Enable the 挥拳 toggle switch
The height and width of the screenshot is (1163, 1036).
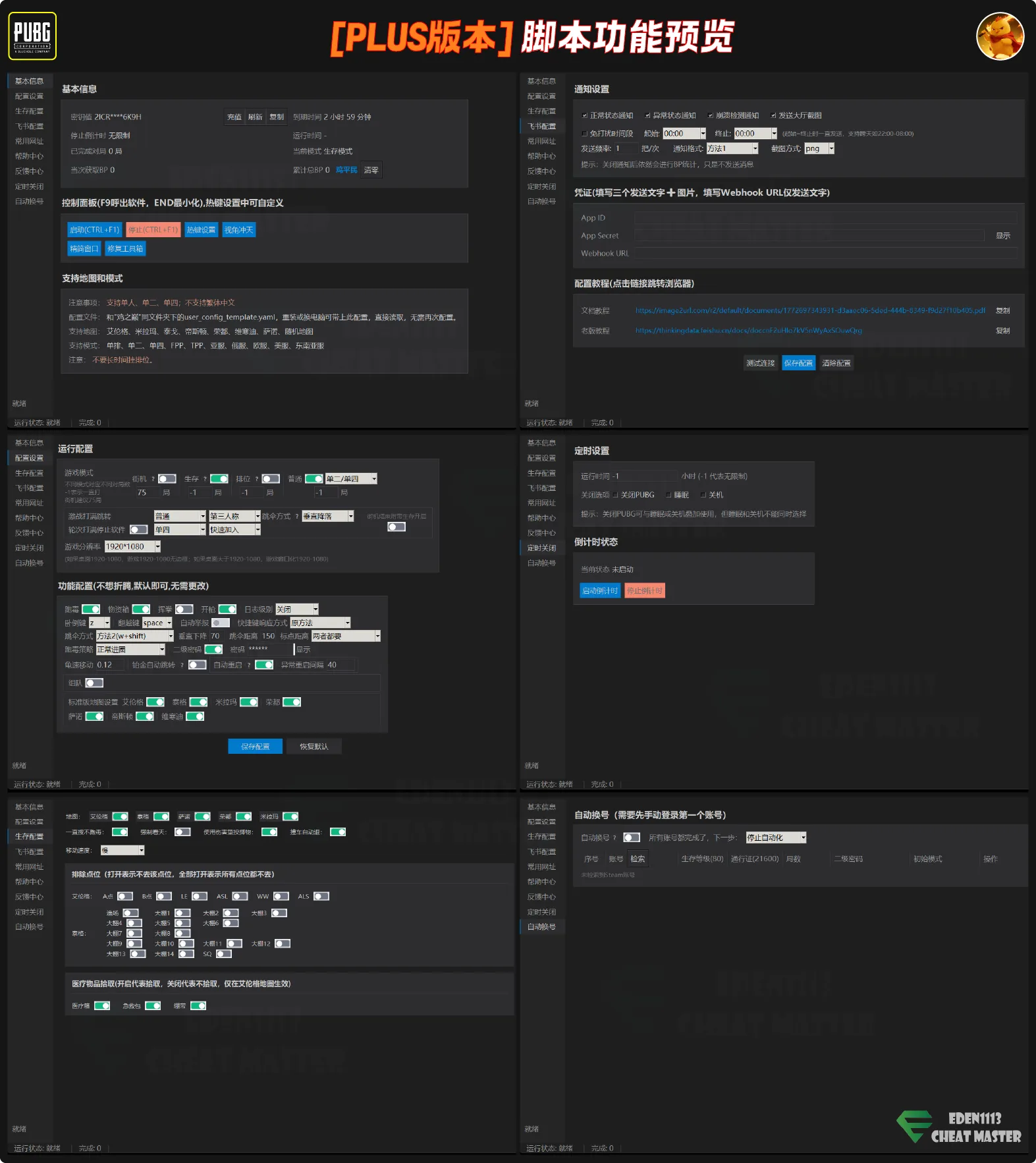tap(184, 610)
